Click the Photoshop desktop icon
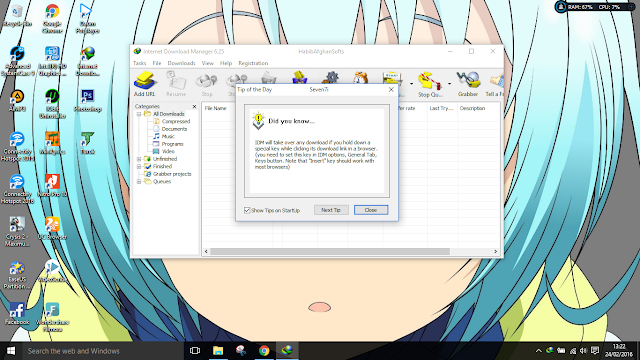The image size is (640, 360). [x=87, y=100]
